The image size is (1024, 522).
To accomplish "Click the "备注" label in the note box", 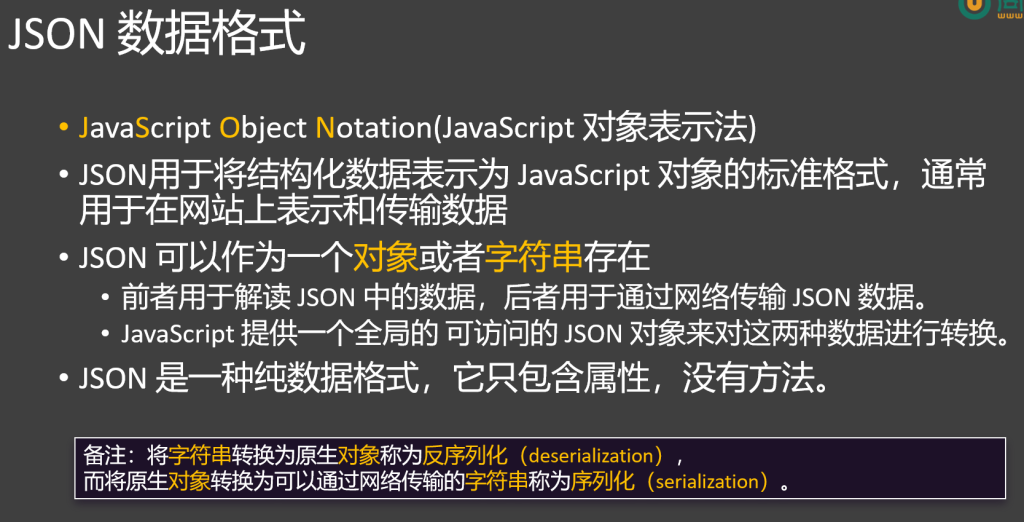I will pos(103,455).
